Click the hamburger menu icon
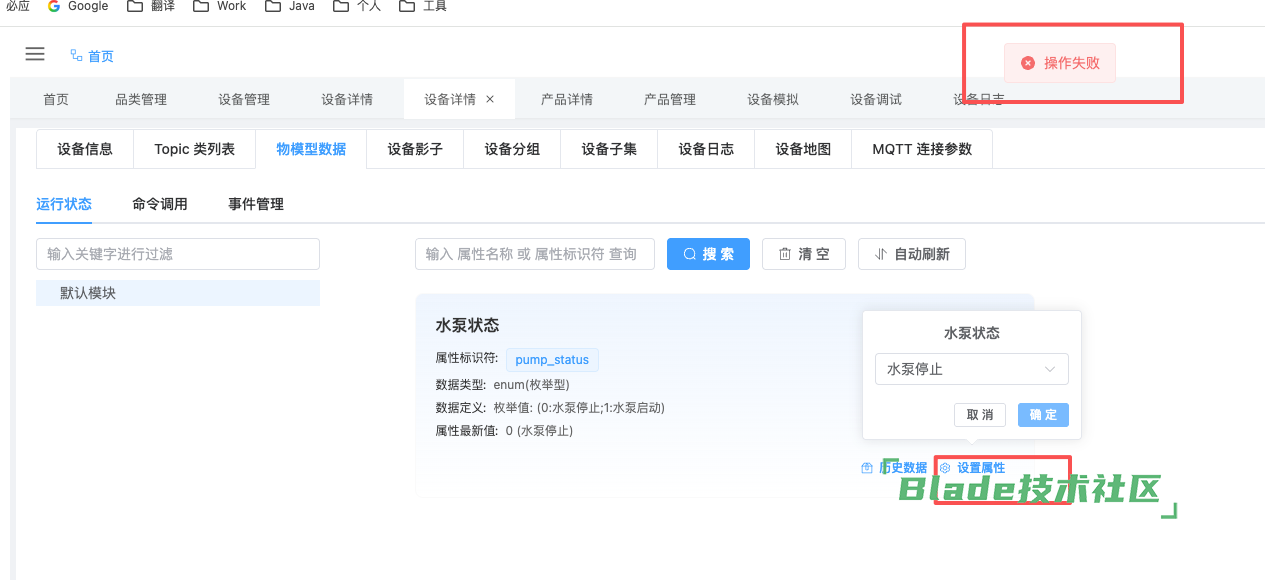The height and width of the screenshot is (580, 1265). click(x=35, y=55)
